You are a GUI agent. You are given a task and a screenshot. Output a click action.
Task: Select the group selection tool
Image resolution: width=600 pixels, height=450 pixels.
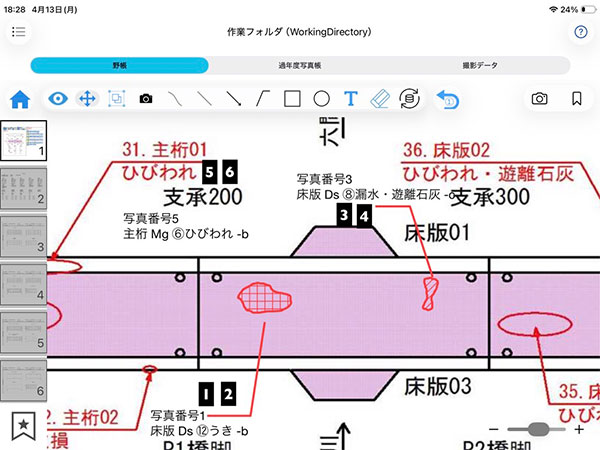[116, 99]
